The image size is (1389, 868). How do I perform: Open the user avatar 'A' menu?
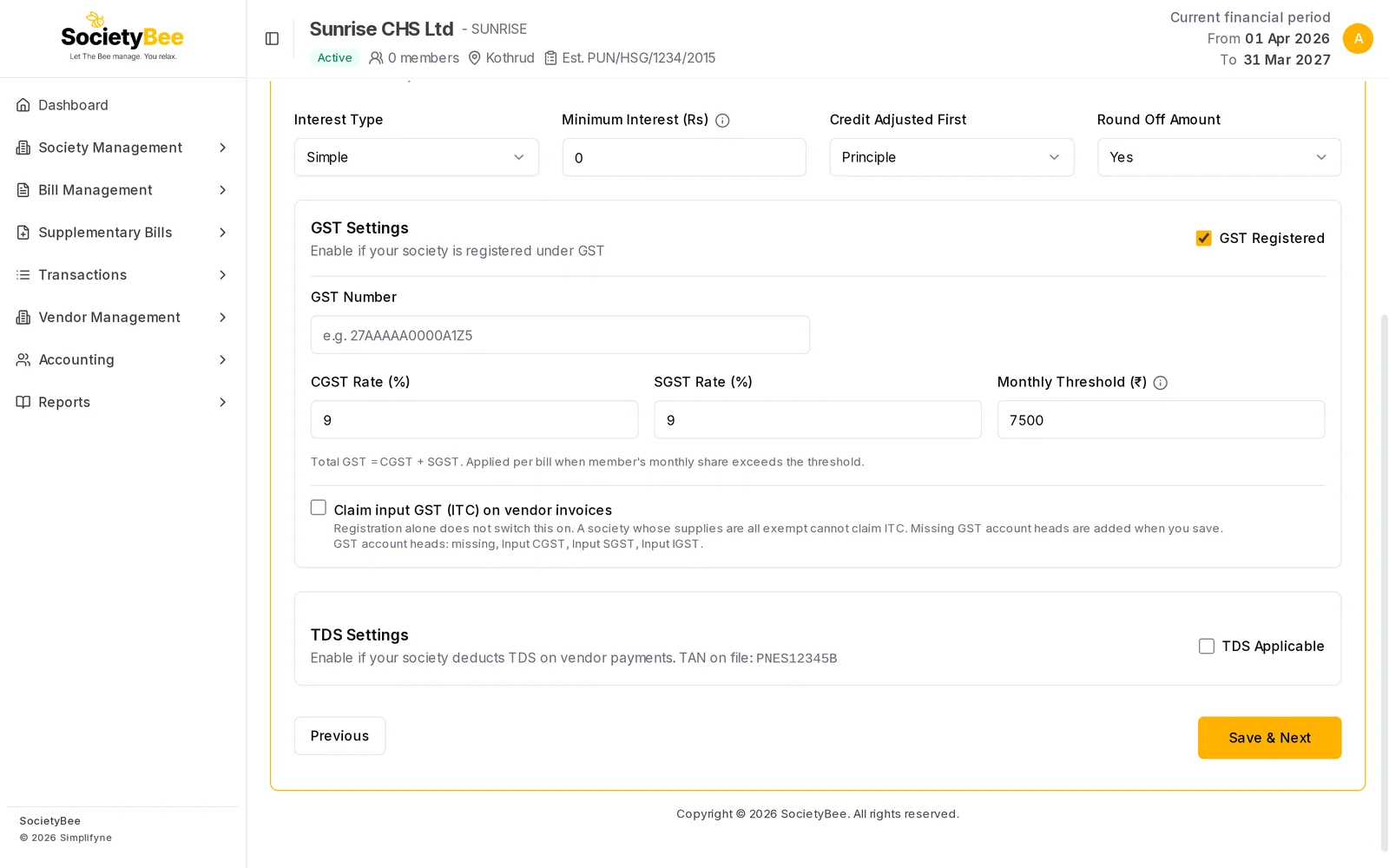pos(1358,38)
